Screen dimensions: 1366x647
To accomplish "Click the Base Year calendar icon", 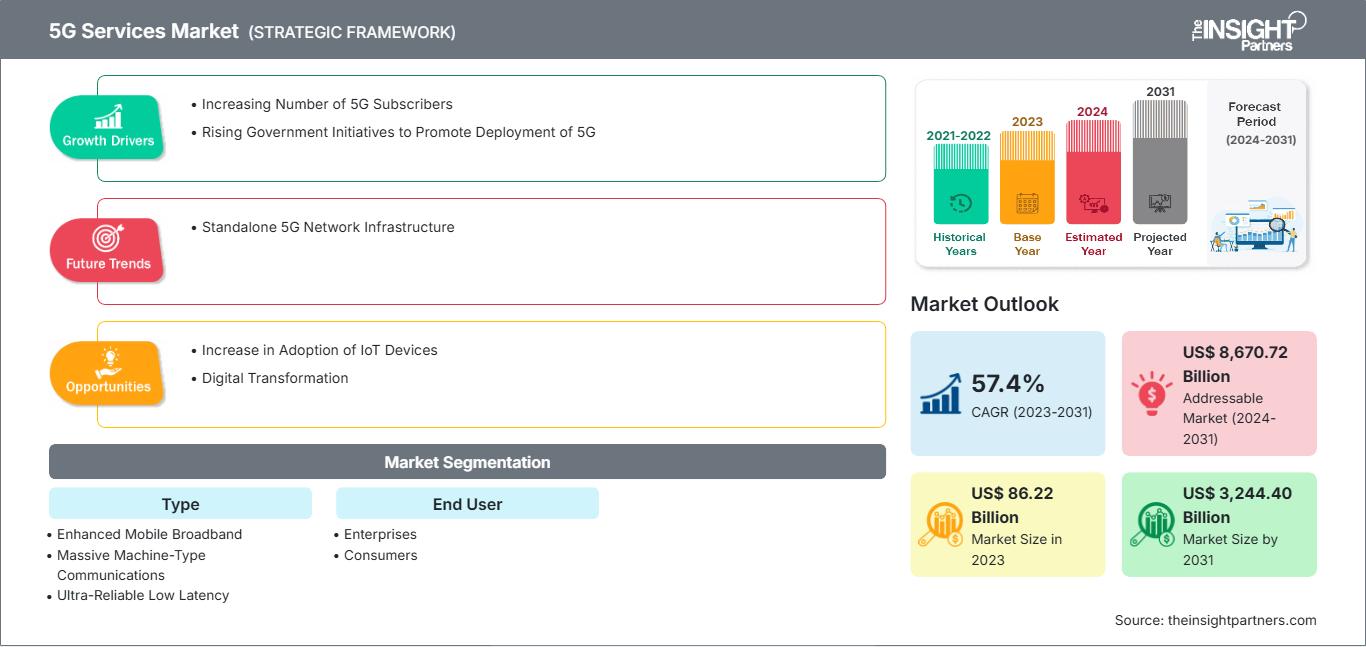I will tap(1027, 204).
